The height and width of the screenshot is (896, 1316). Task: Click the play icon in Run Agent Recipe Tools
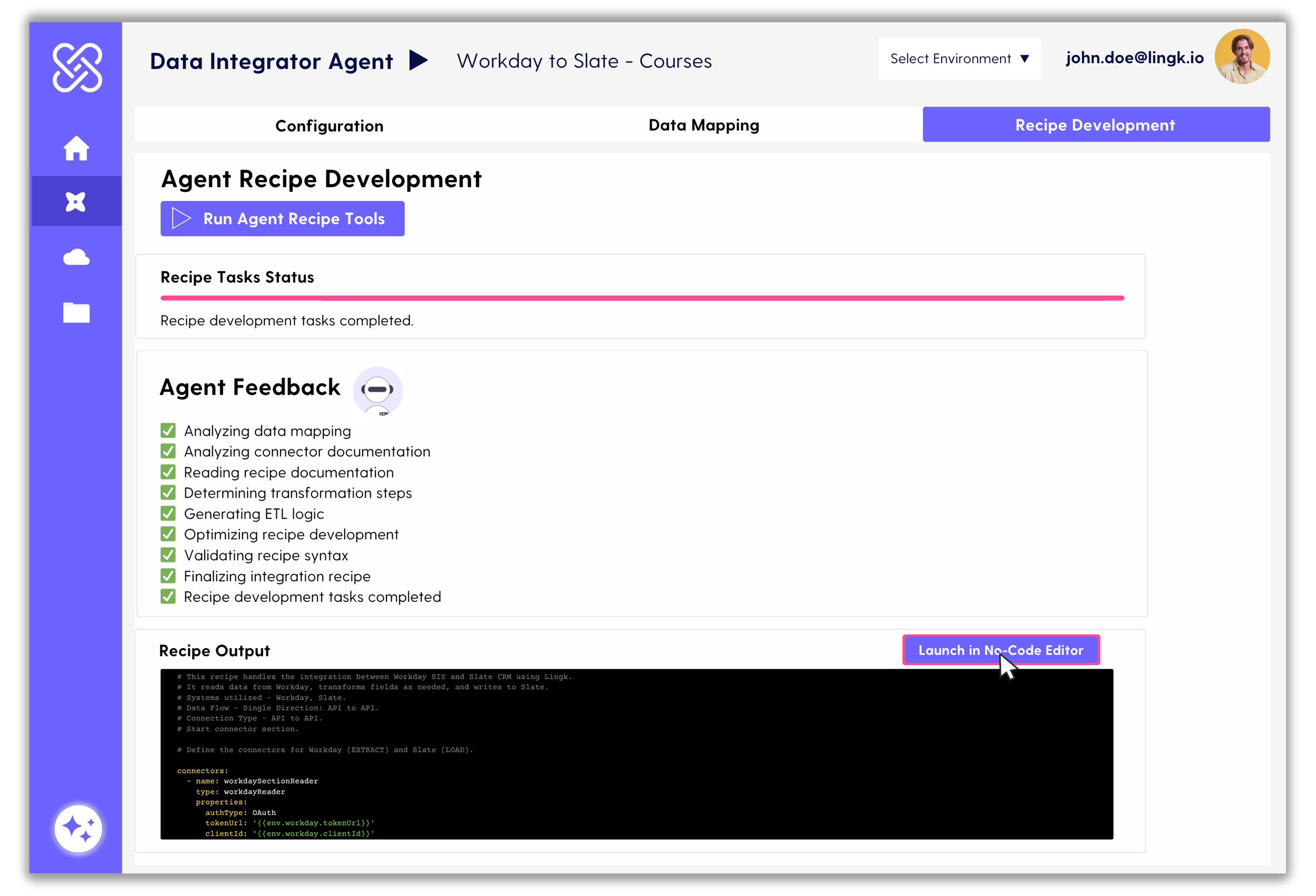point(180,218)
